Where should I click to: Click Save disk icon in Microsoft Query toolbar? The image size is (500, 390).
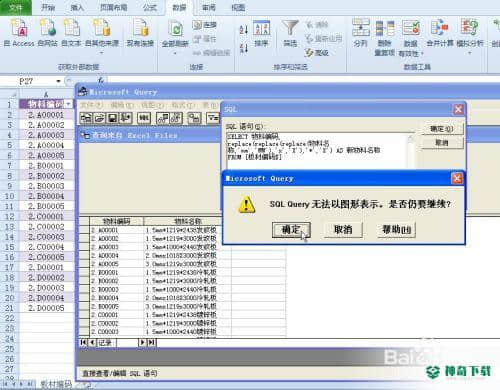pyautogui.click(x=112, y=118)
